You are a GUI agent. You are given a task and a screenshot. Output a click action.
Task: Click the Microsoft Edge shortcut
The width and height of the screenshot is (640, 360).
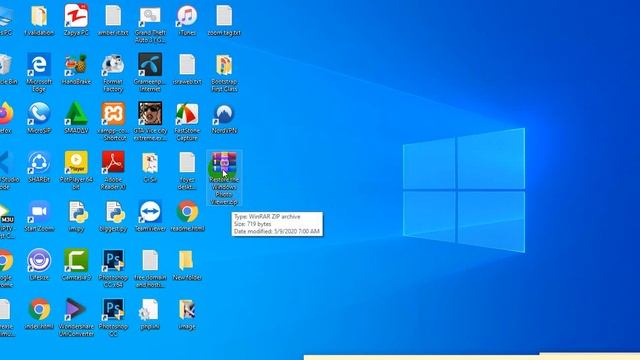pos(39,64)
